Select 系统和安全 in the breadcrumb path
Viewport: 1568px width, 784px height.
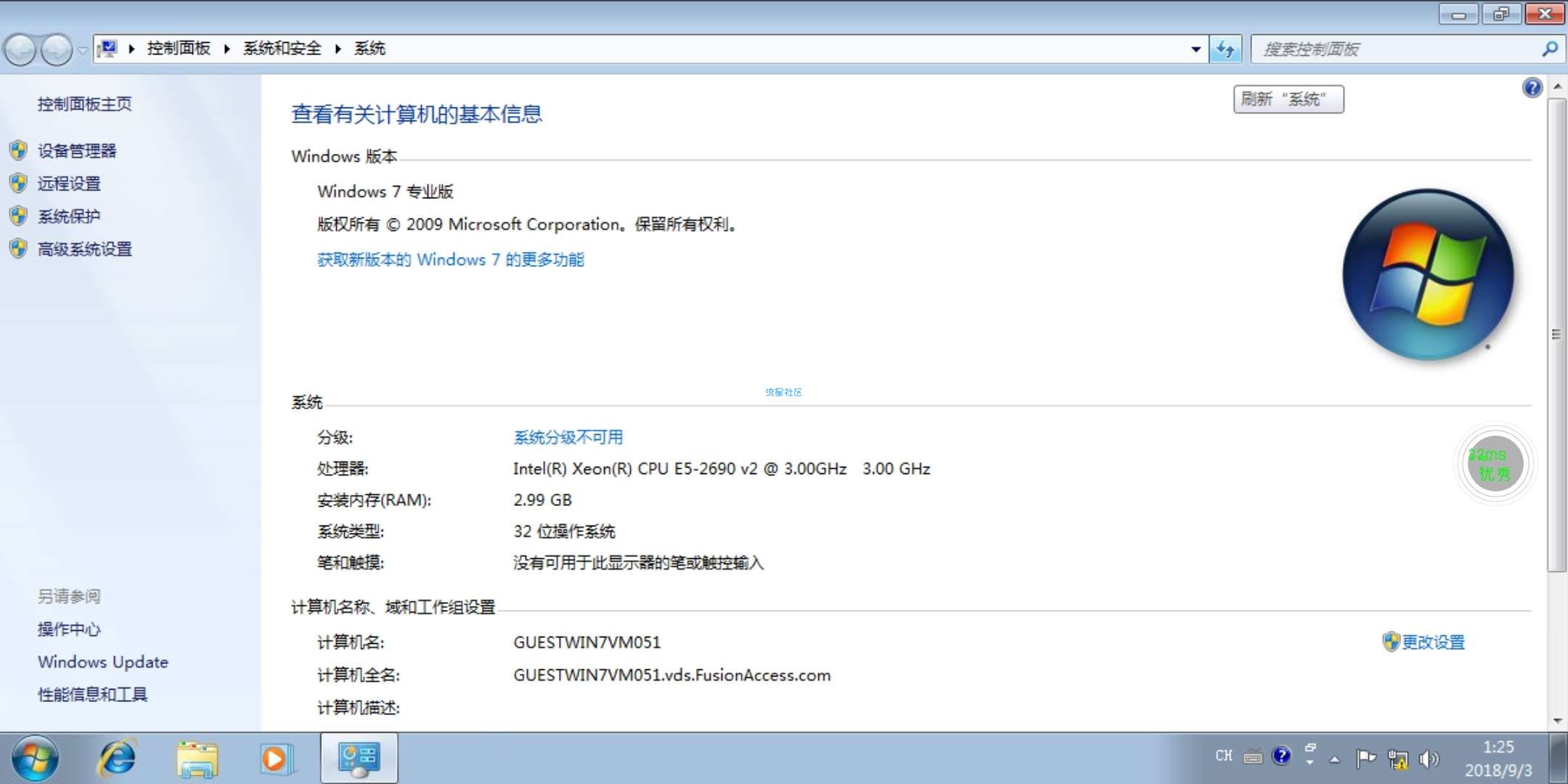(x=282, y=49)
